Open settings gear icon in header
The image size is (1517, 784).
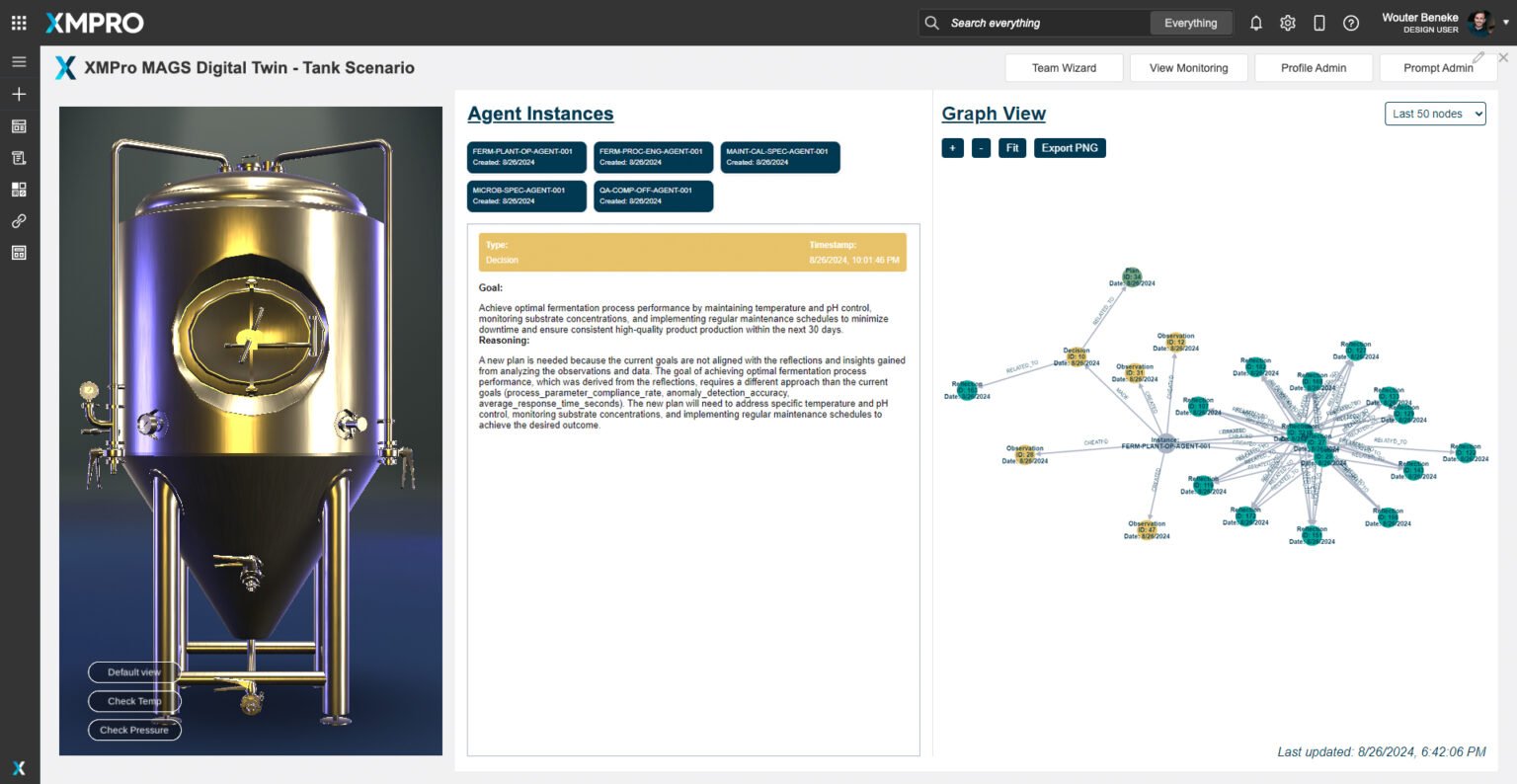coord(1288,23)
